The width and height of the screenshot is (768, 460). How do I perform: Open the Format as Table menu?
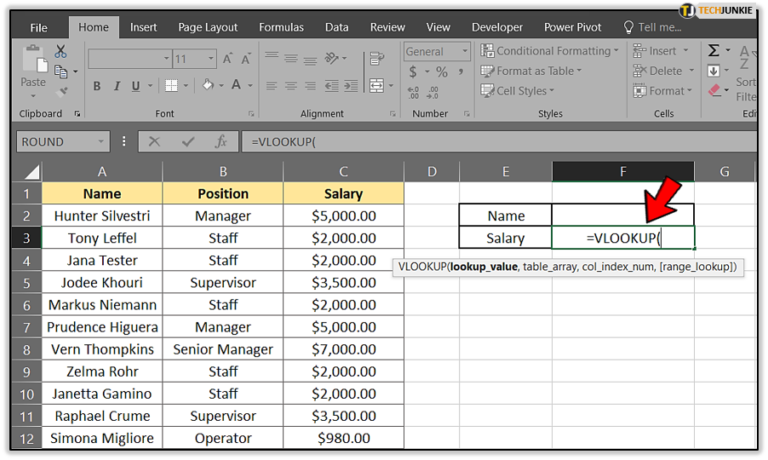531,71
